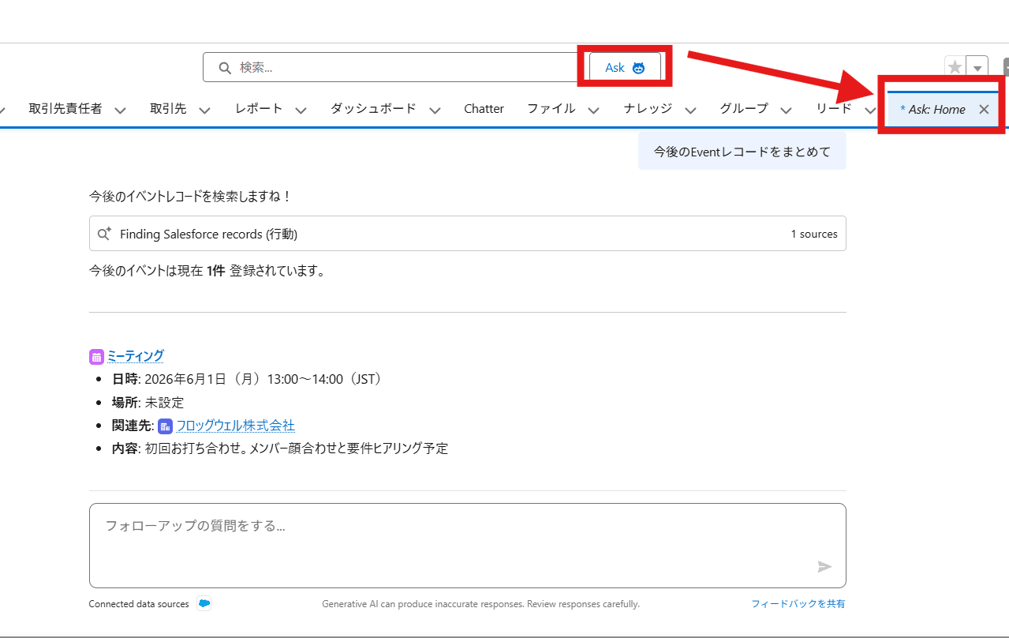
Task: Open the レポート tab
Action: [259, 109]
